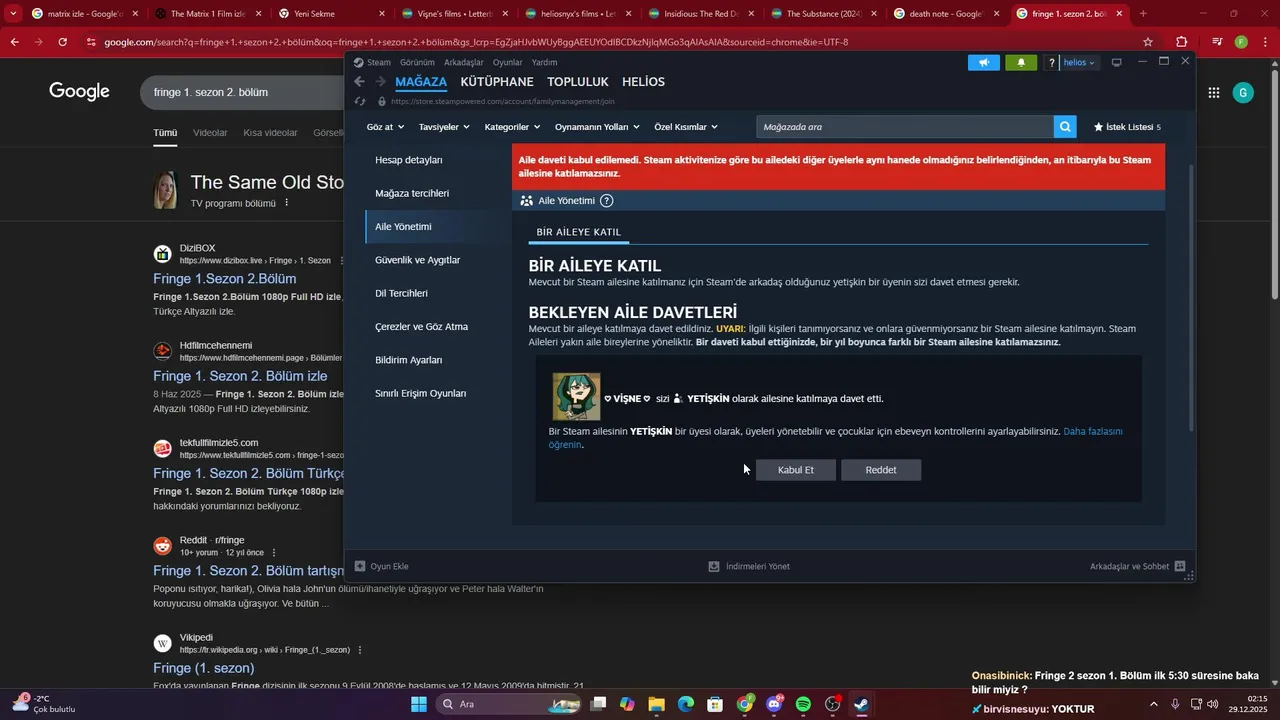Bookmark this page with Chrome star

point(1148,42)
